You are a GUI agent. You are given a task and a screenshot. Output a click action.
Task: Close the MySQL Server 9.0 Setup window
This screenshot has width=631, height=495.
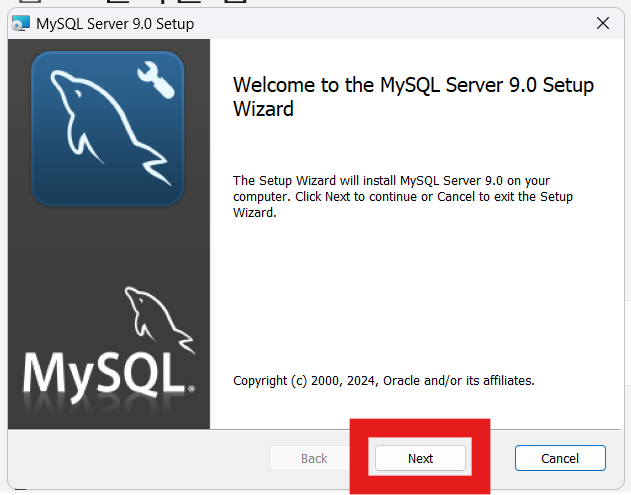(602, 23)
